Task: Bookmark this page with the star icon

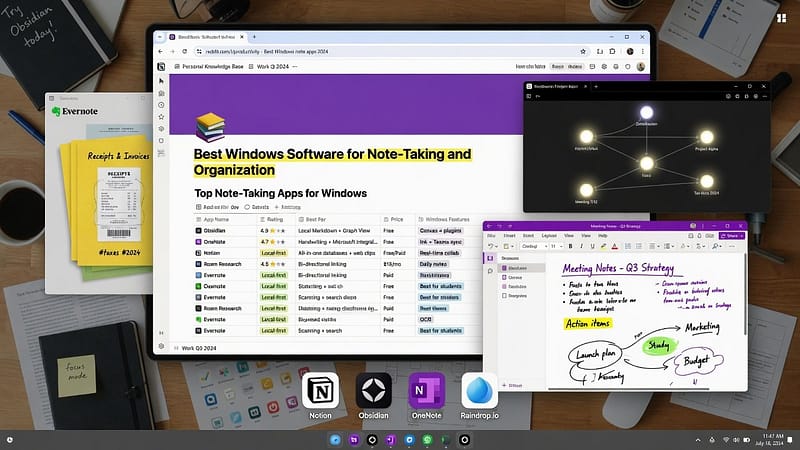Action: click(583, 52)
